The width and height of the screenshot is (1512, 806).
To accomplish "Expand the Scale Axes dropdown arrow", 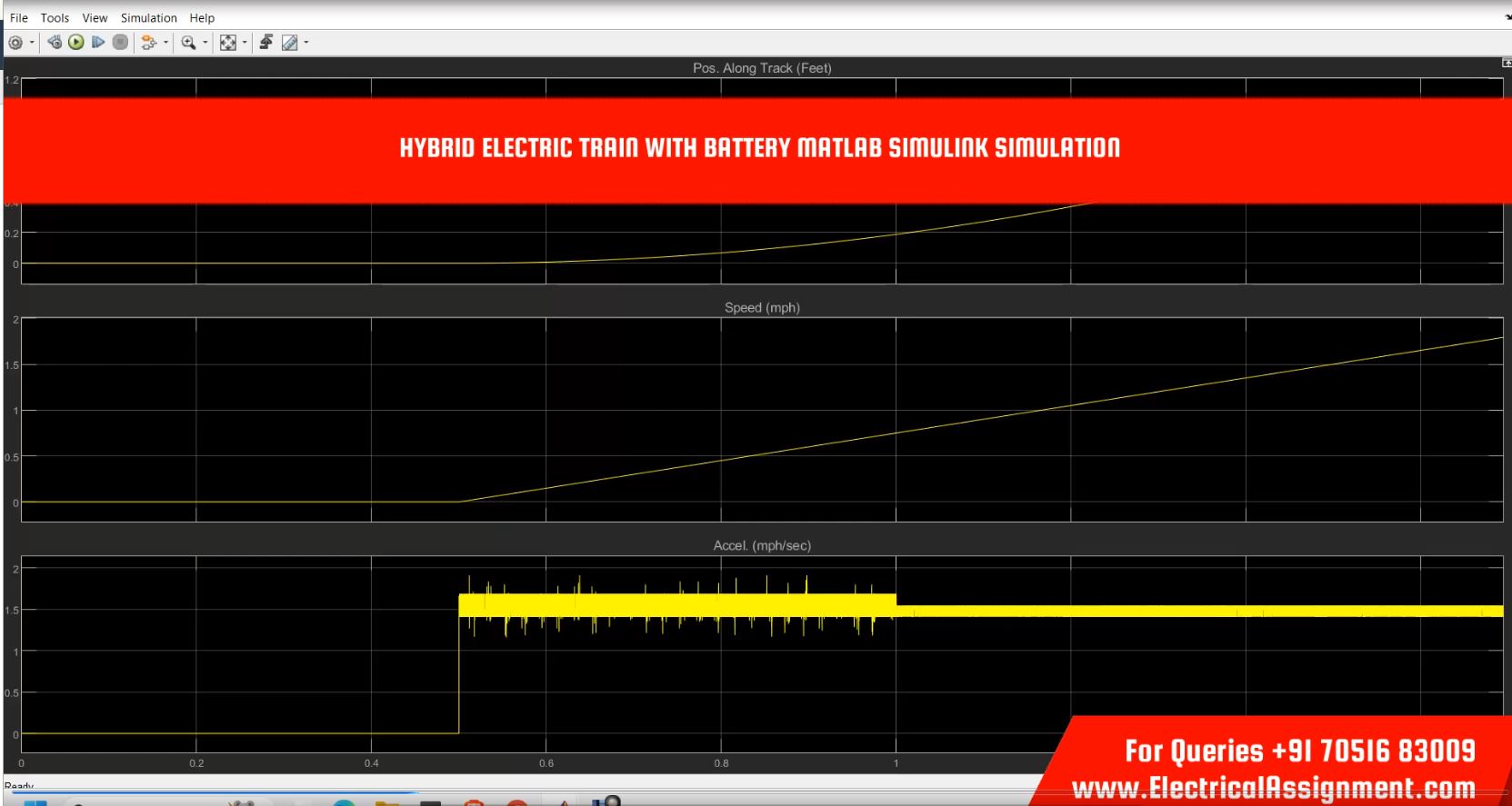I will click(245, 43).
